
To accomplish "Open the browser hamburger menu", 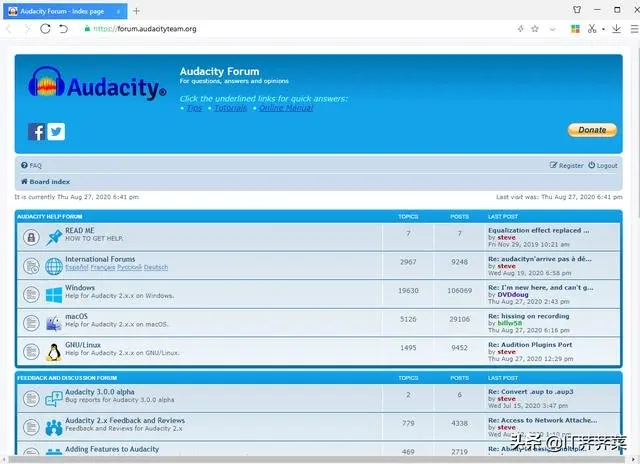I will [635, 29].
